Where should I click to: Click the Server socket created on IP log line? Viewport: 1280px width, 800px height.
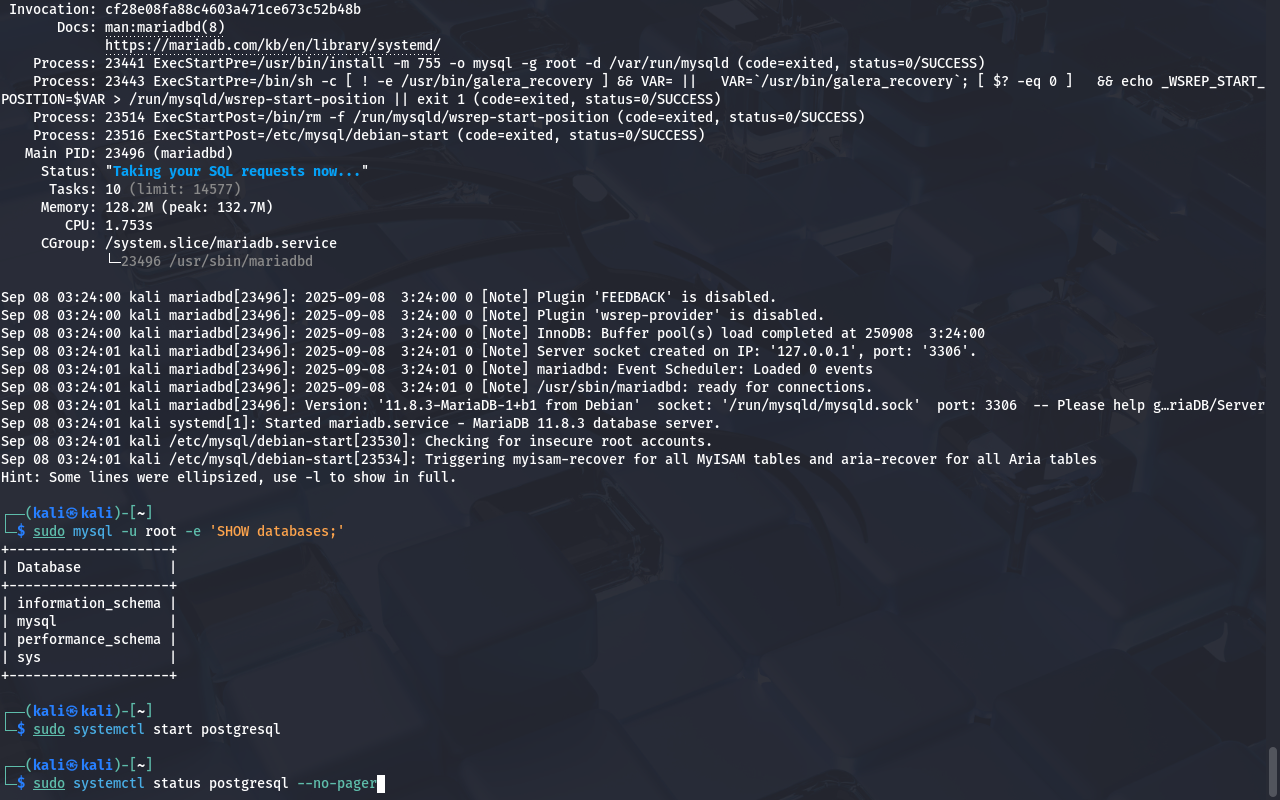[x=489, y=351]
